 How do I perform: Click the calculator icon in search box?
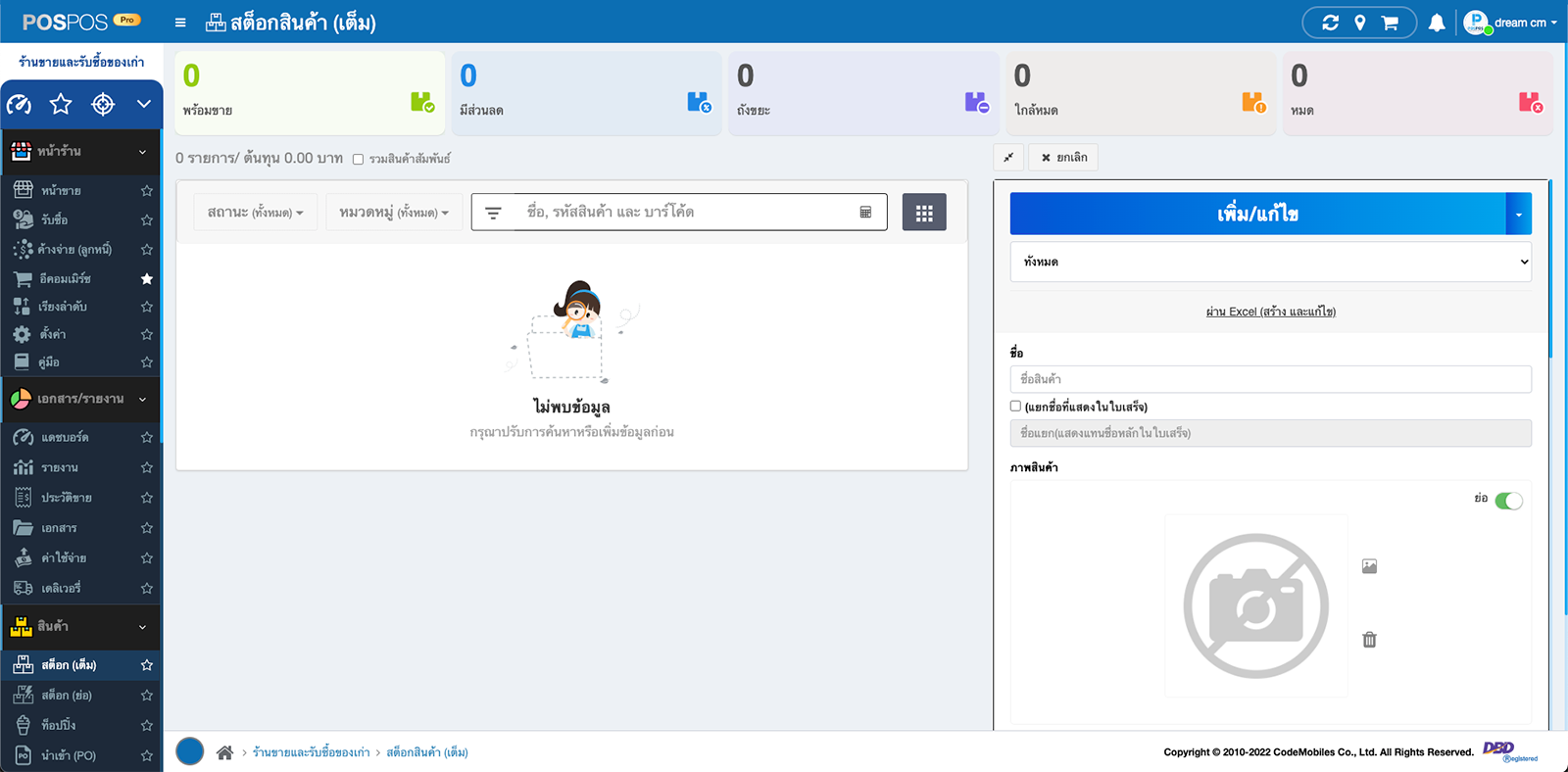[865, 213]
